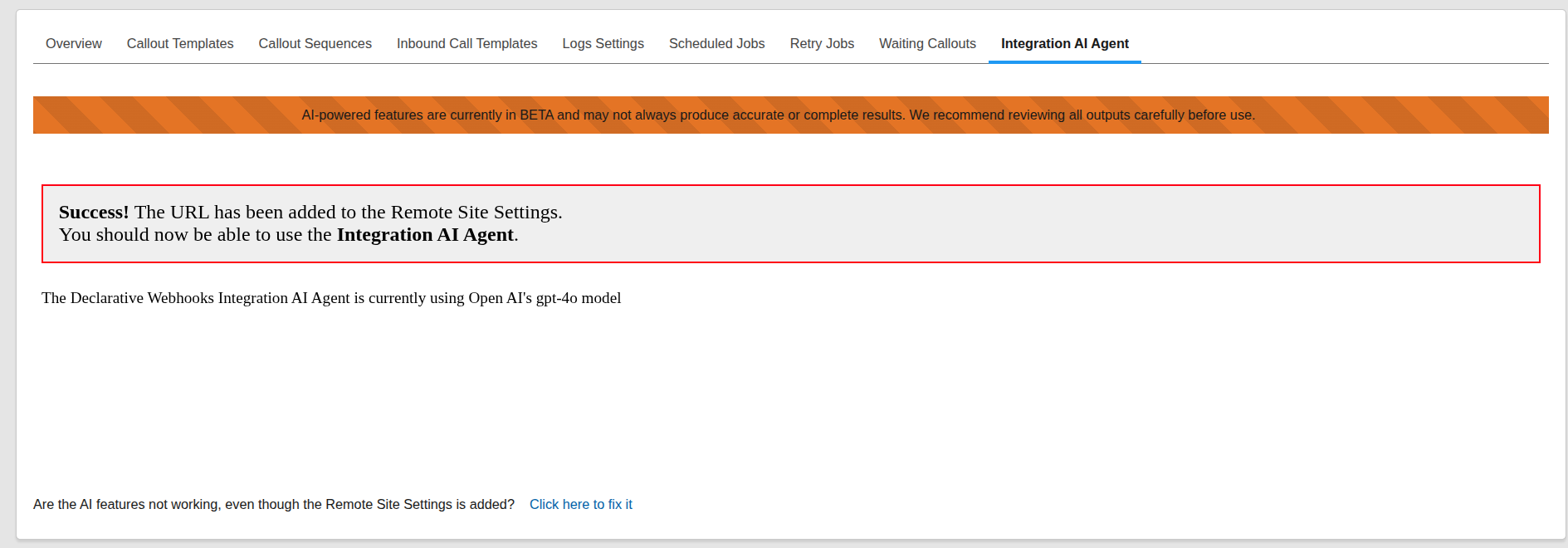The height and width of the screenshot is (548, 1568).
Task: Click the "Click here to fix it" link
Action: click(580, 504)
